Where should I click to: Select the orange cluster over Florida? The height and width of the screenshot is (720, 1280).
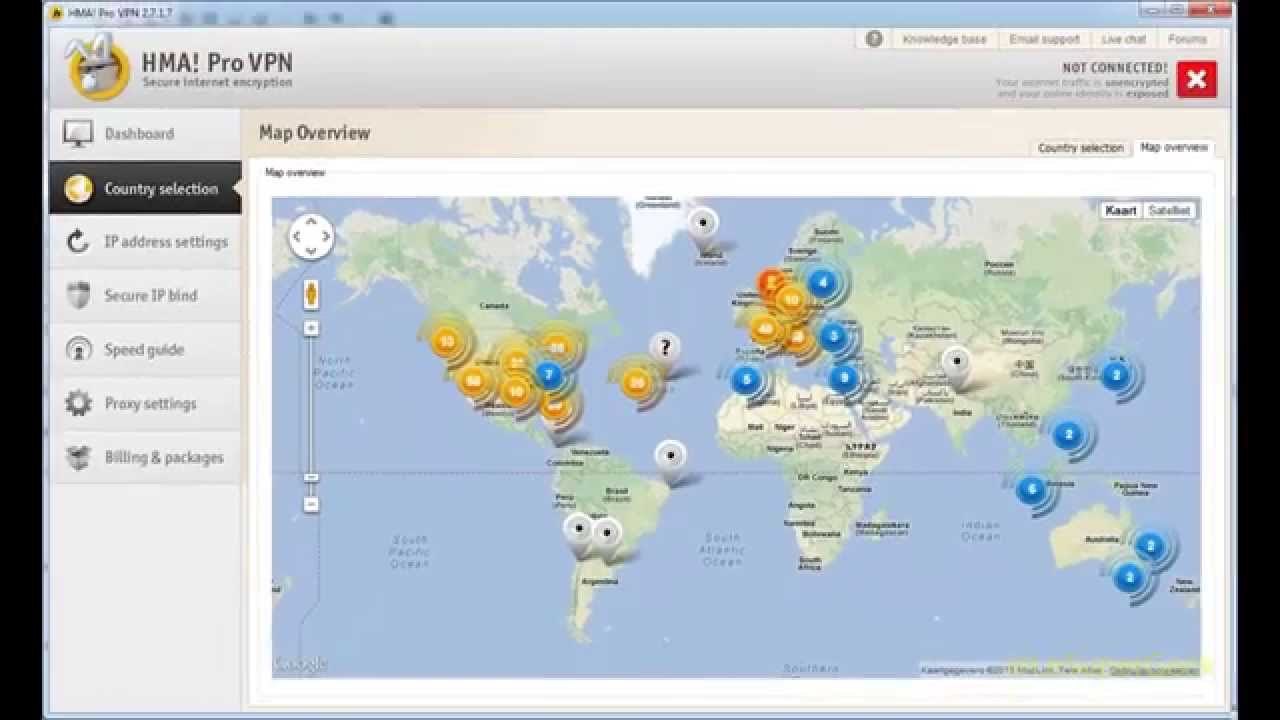tap(555, 405)
